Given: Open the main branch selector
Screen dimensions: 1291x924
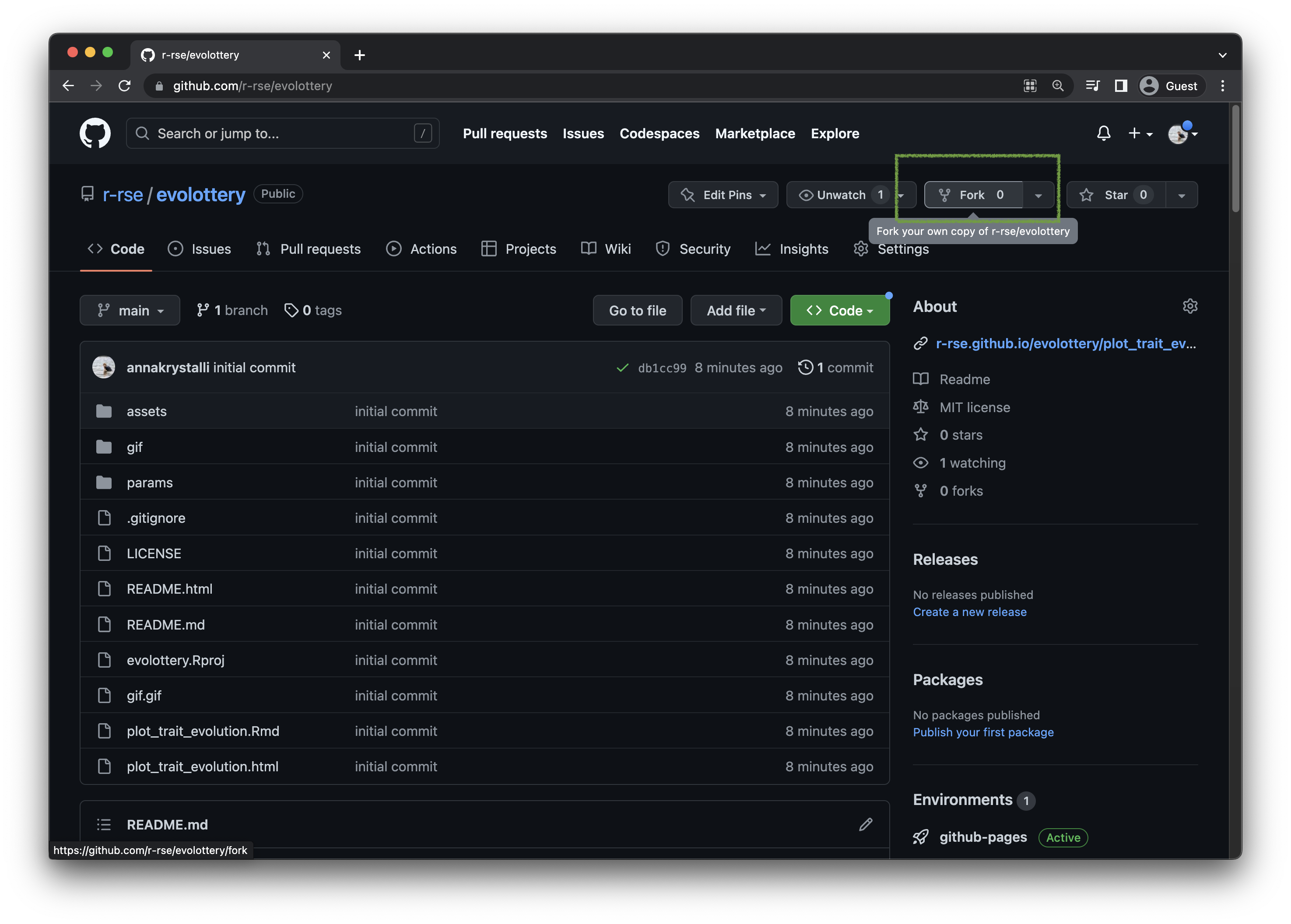Looking at the screenshot, I should (130, 310).
